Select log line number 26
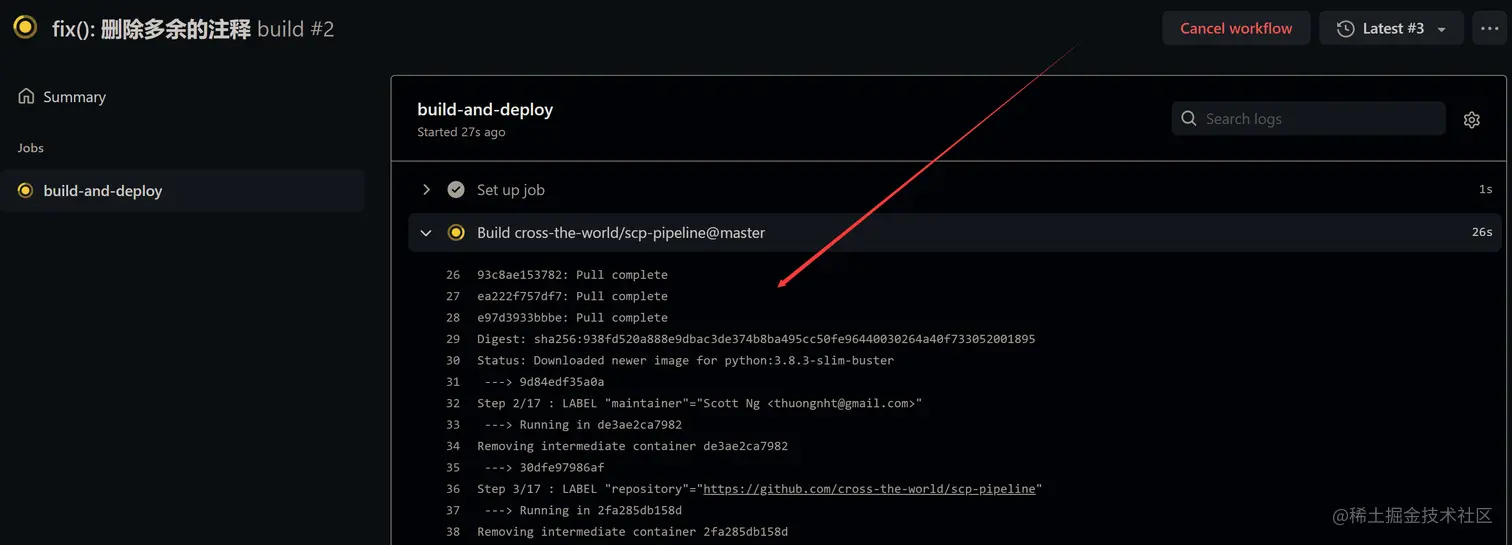The width and height of the screenshot is (1512, 545). pyautogui.click(x=453, y=275)
